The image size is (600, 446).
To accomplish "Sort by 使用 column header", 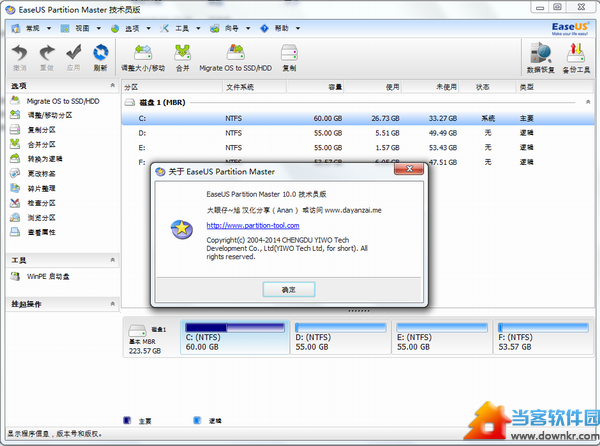I will tap(372, 87).
